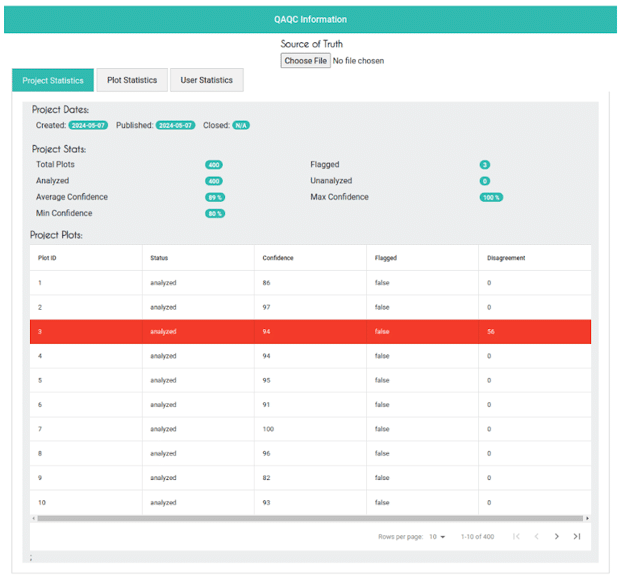Sort by the Plot ID column header
This screenshot has width=621, height=586.
click(47, 258)
